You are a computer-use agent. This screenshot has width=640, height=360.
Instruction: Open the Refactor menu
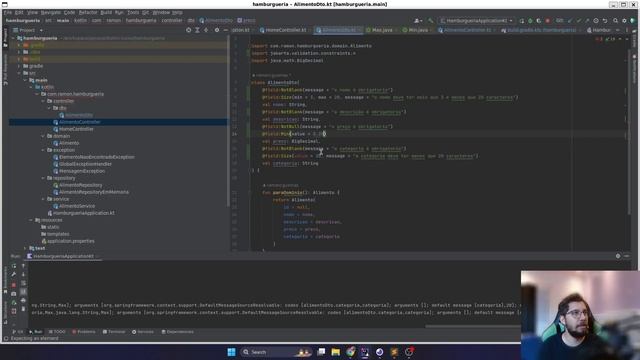88,13
